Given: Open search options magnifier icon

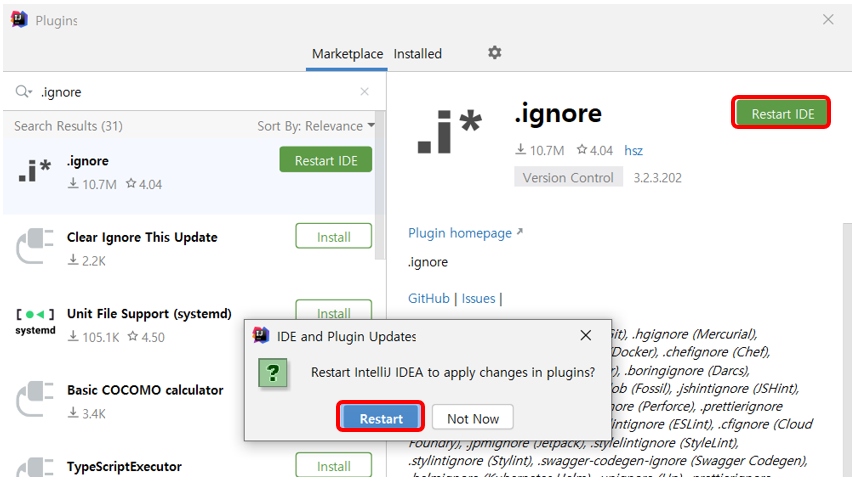Looking at the screenshot, I should click(x=23, y=91).
